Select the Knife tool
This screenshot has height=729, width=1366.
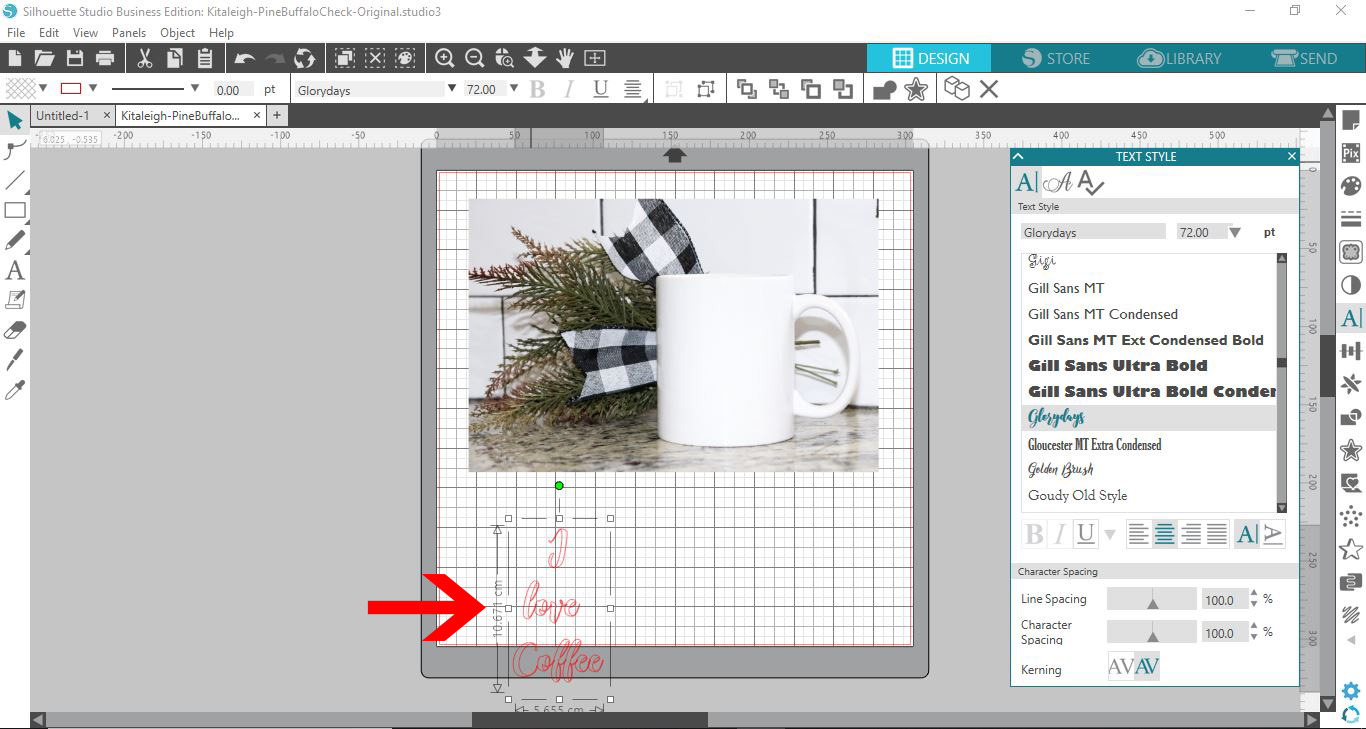[15, 360]
